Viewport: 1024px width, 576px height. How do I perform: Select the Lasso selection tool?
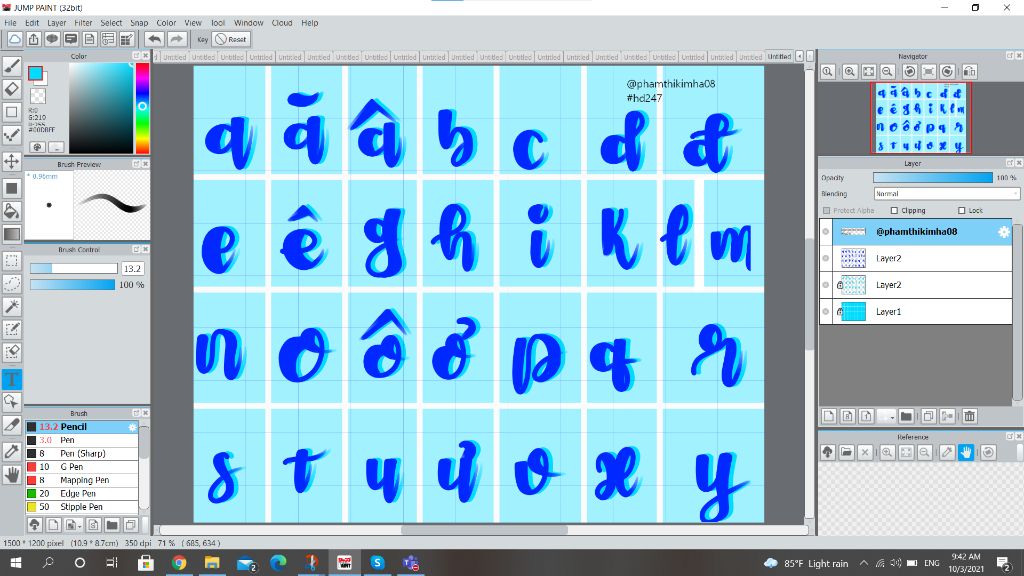[x=12, y=283]
